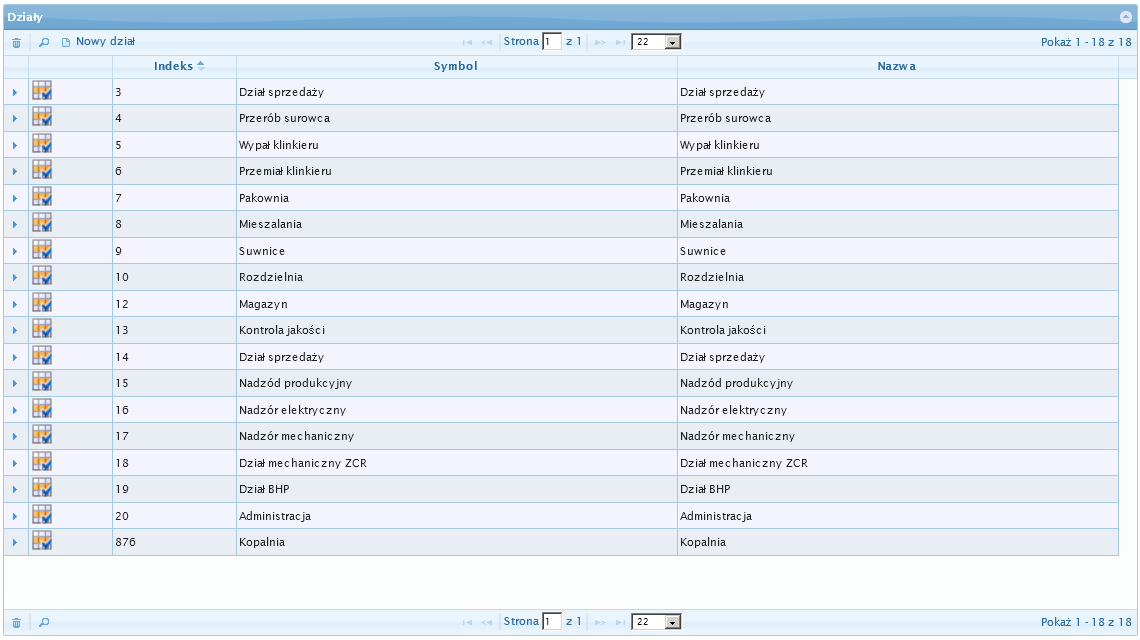Go to next page in top pager

[600, 42]
